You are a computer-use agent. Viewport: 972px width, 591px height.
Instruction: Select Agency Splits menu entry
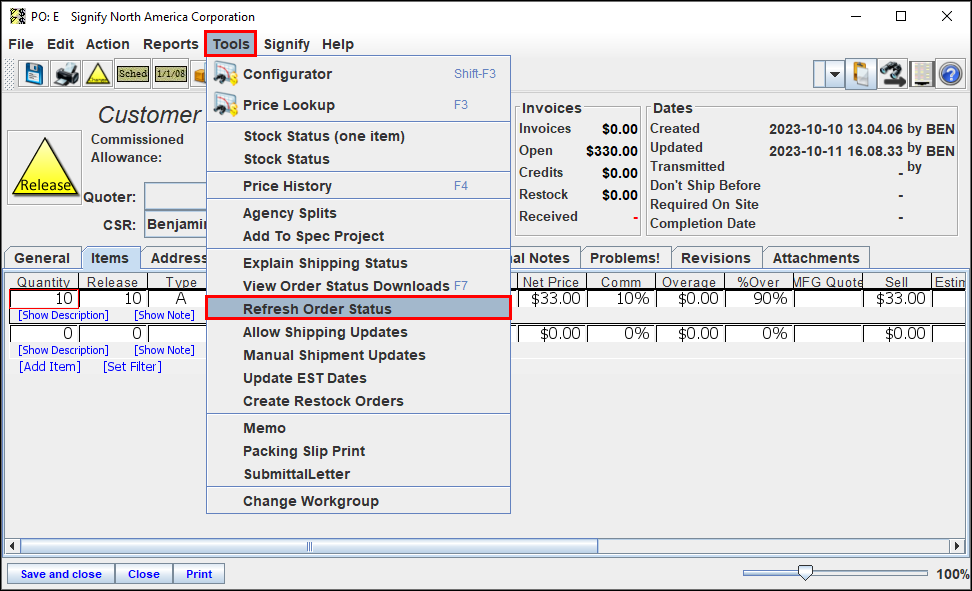click(358, 213)
